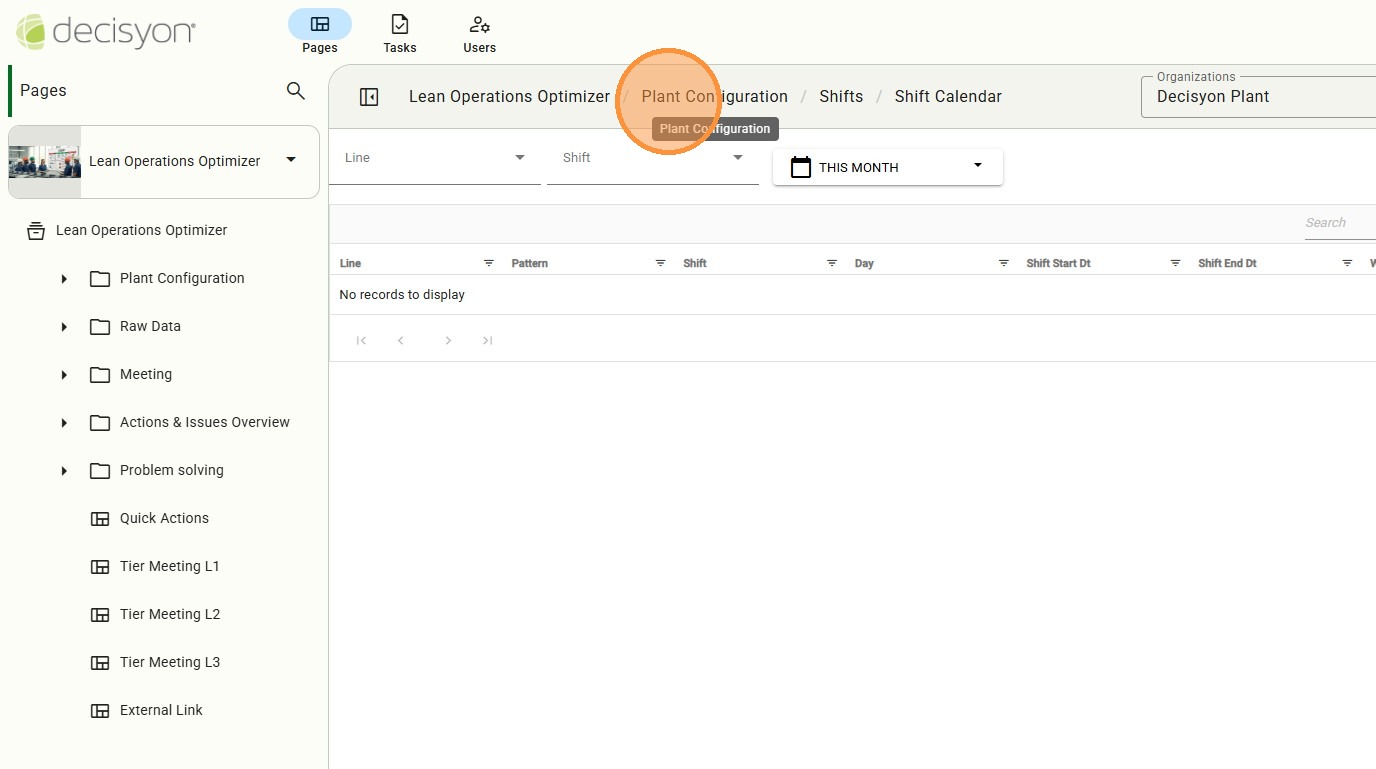Image resolution: width=1376 pixels, height=769 pixels.
Task: Click the search magnifier in Pages panel
Action: click(295, 91)
